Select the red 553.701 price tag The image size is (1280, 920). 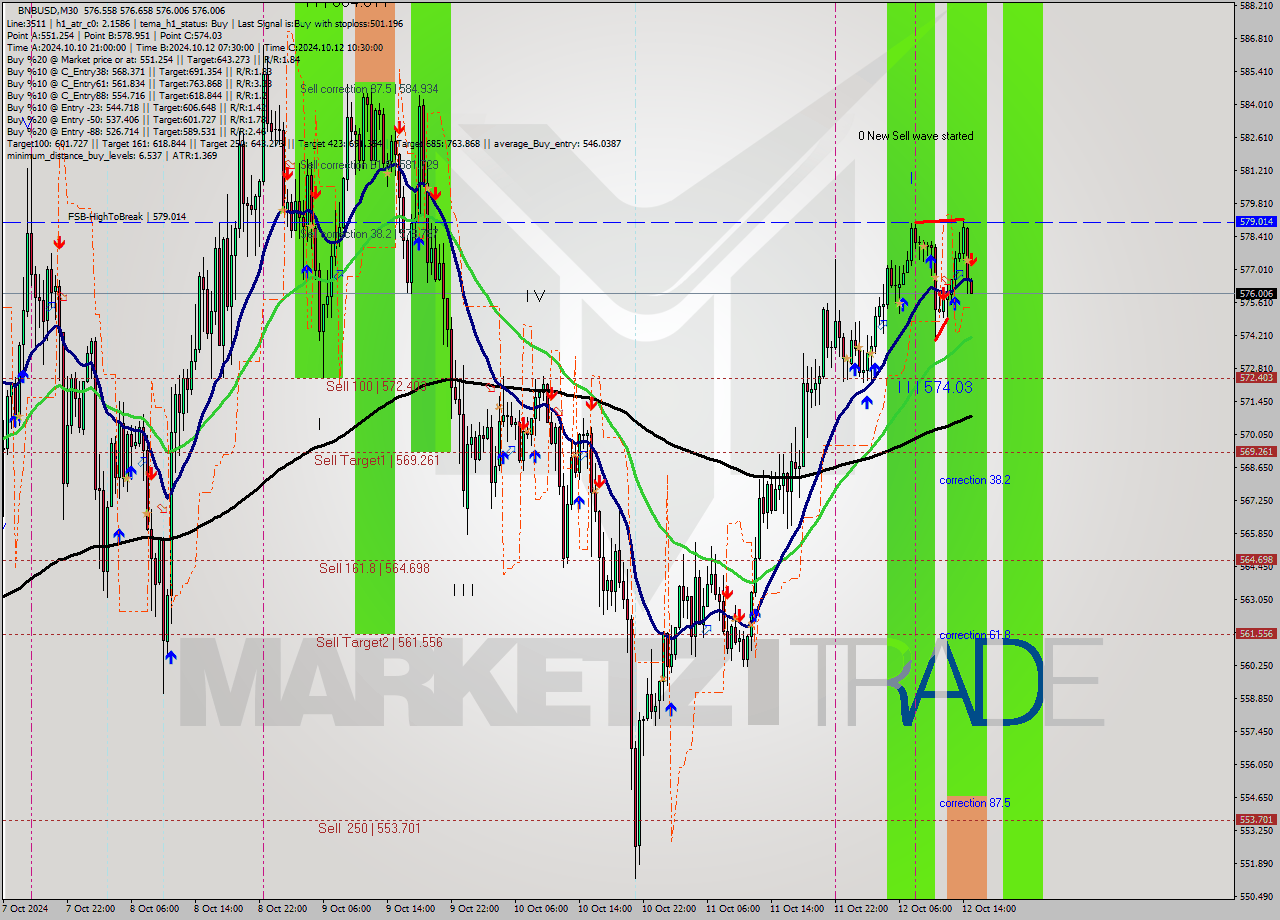[x=1256, y=820]
